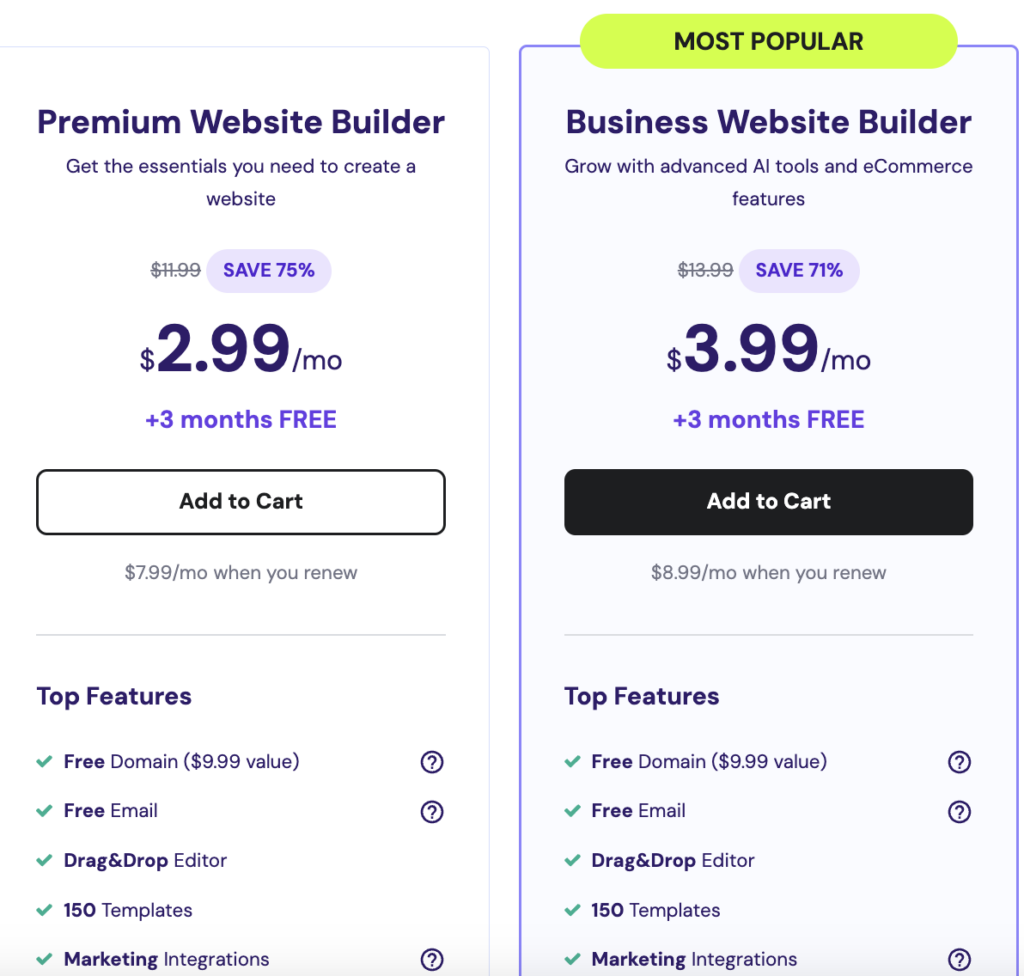Click the checkmark beside Premium's 150 Templates

pyautogui.click(x=42, y=910)
